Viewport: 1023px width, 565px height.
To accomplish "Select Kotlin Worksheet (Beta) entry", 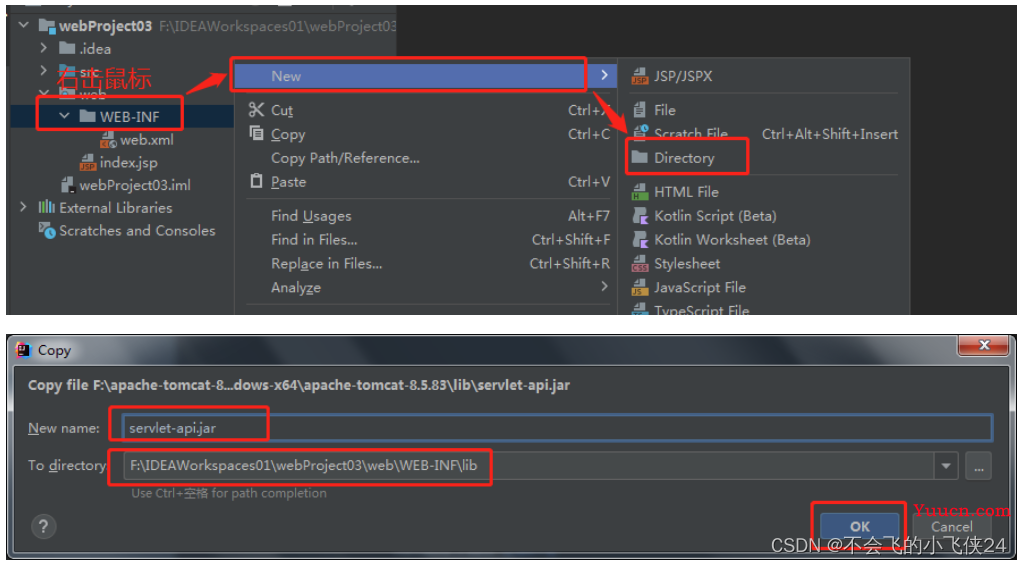I will tap(732, 240).
